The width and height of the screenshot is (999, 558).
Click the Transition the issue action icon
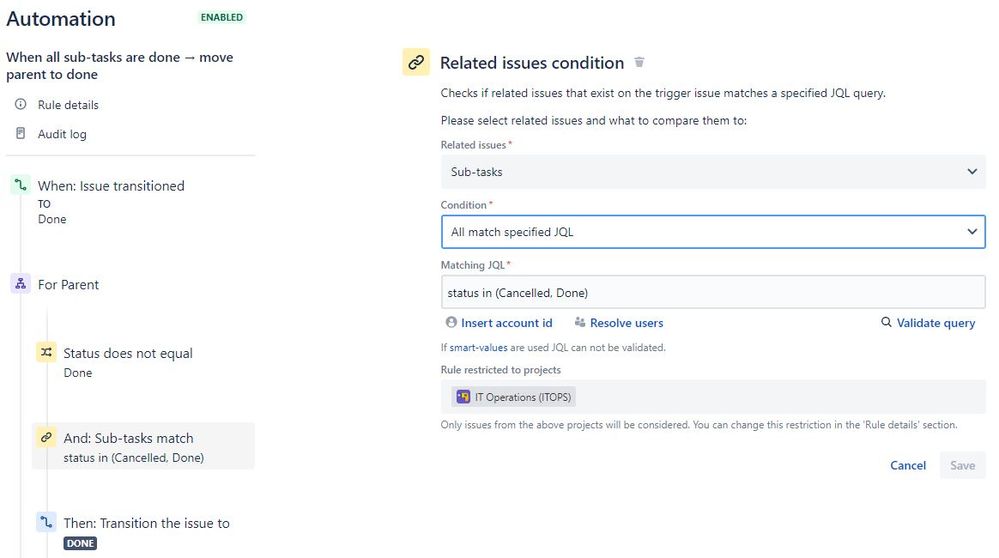pyautogui.click(x=46, y=522)
